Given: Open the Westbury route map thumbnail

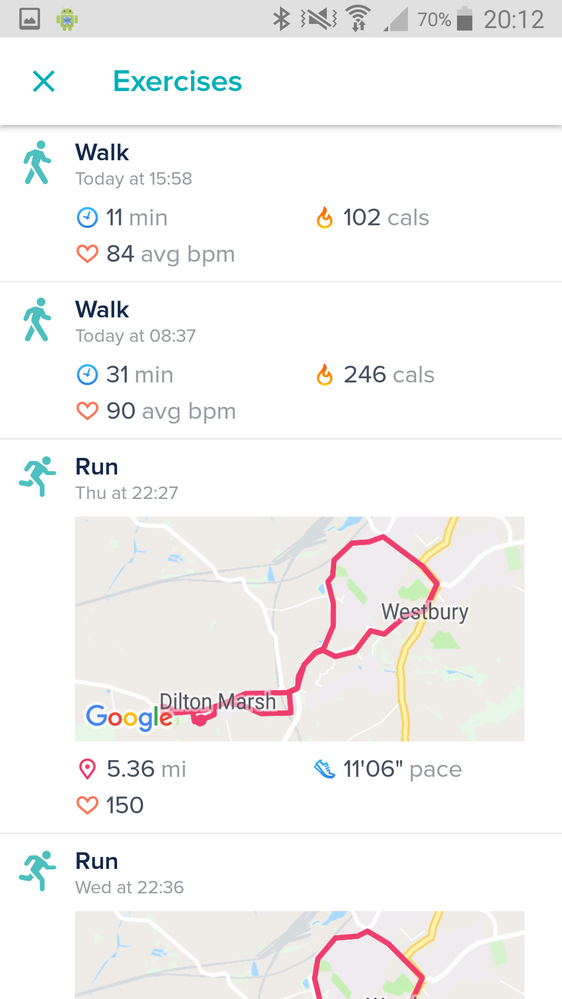Looking at the screenshot, I should [x=299, y=628].
